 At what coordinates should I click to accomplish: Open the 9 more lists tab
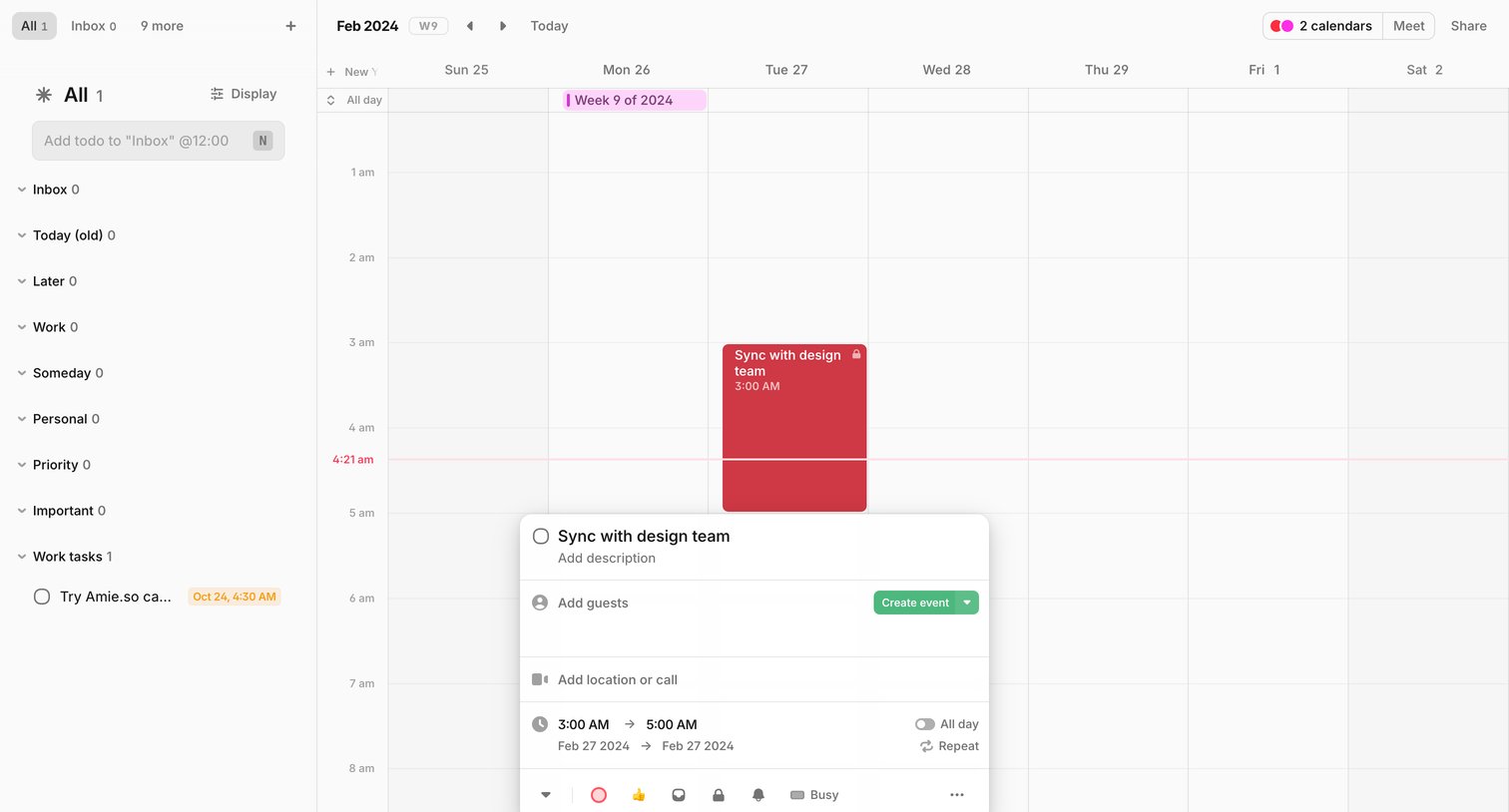click(x=162, y=26)
